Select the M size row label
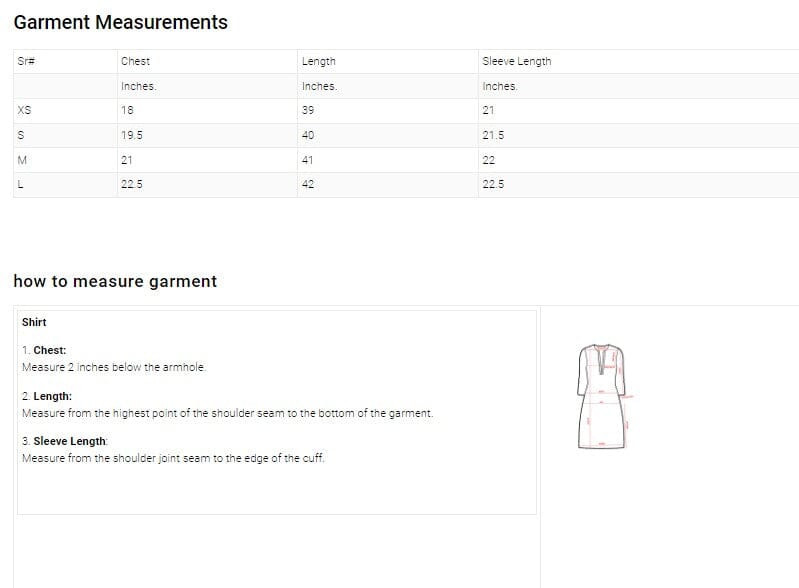 point(22,160)
